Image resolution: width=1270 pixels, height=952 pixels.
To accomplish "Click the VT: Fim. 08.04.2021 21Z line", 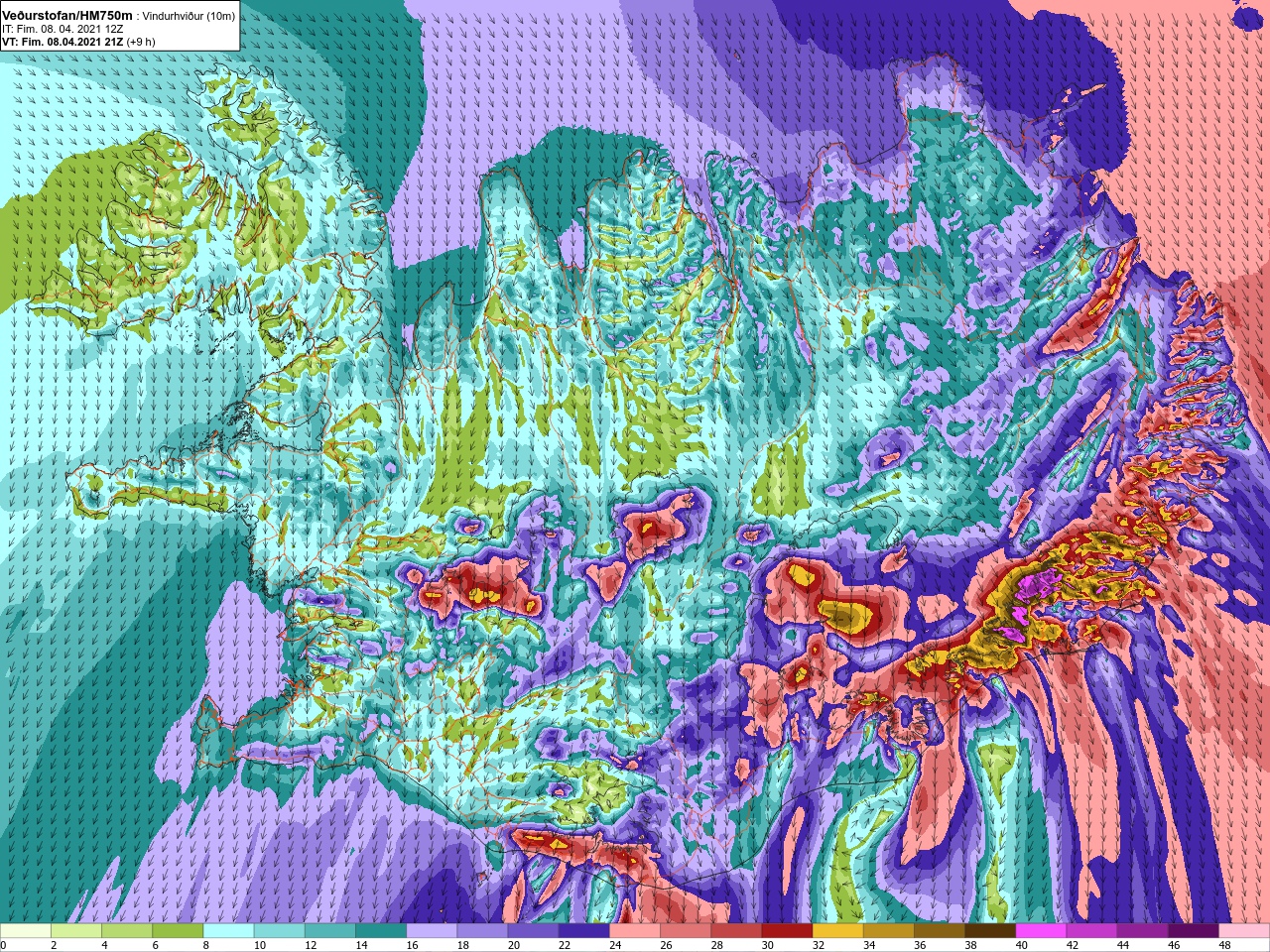I will pyautogui.click(x=76, y=43).
